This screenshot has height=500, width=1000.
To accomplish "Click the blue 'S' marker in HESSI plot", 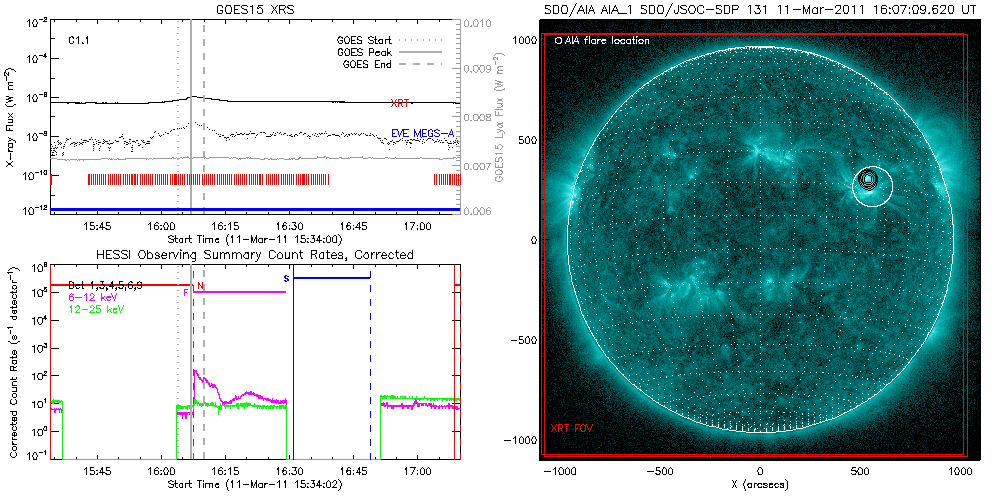I will (x=286, y=277).
